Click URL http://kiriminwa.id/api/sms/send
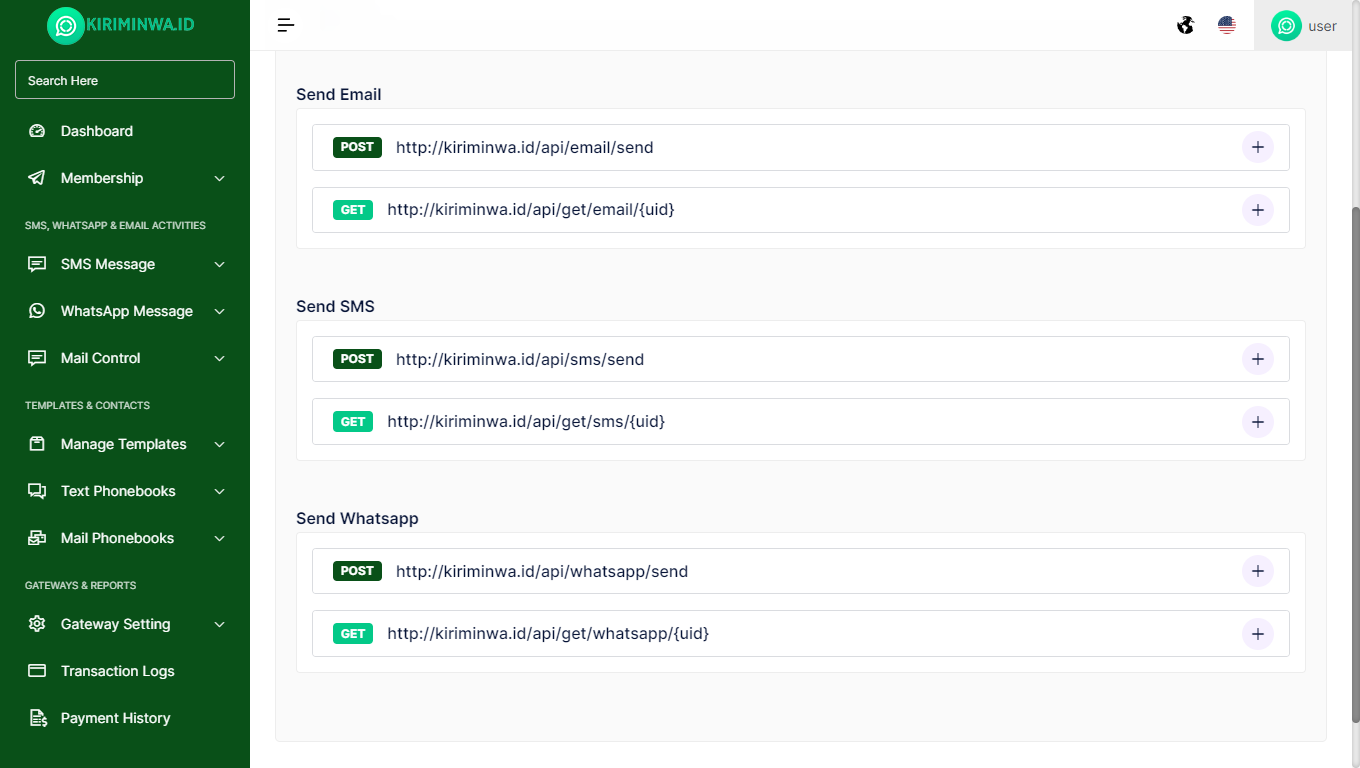The height and width of the screenshot is (768, 1360). 520,360
